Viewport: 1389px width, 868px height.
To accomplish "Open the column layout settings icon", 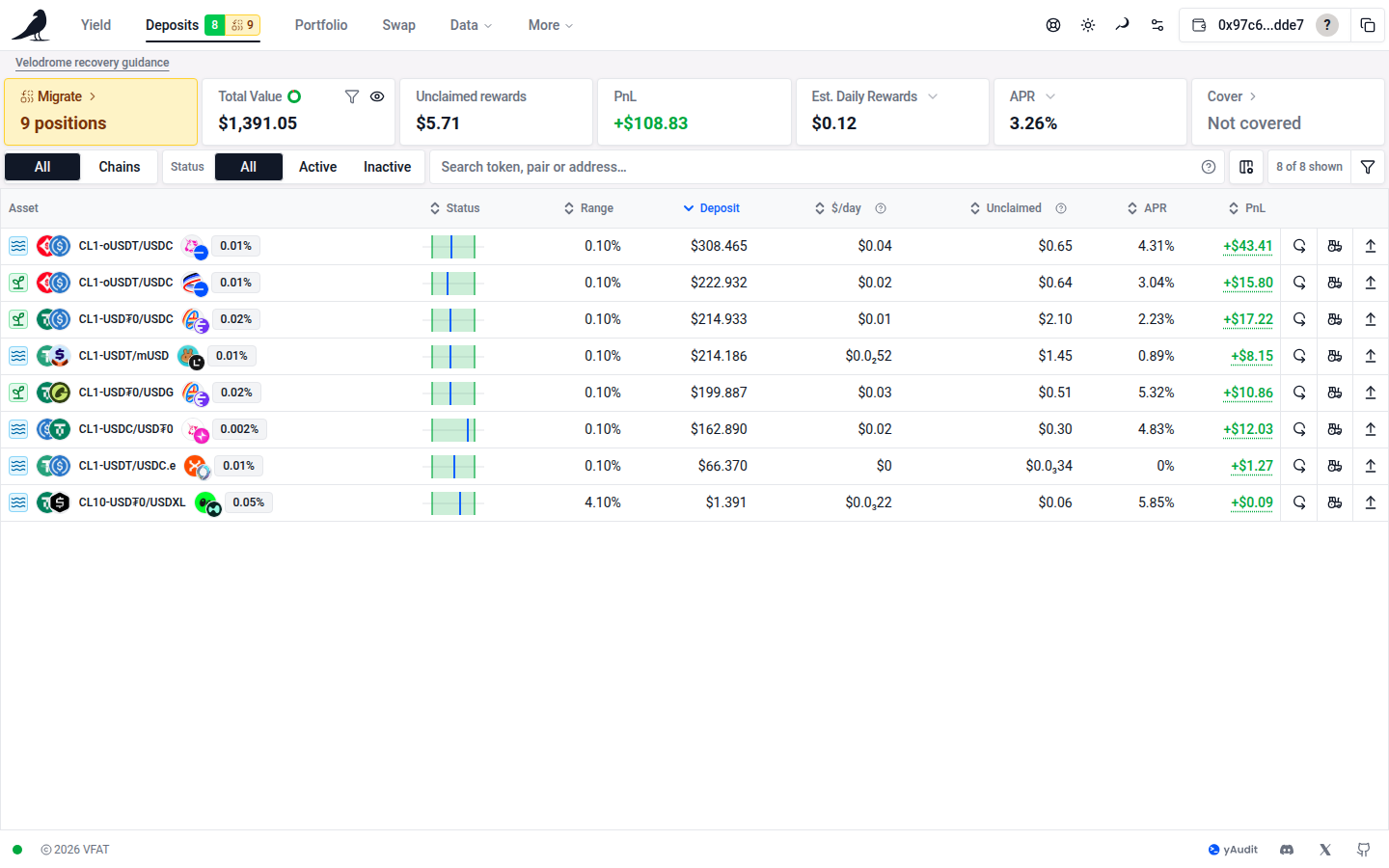I will tap(1246, 167).
